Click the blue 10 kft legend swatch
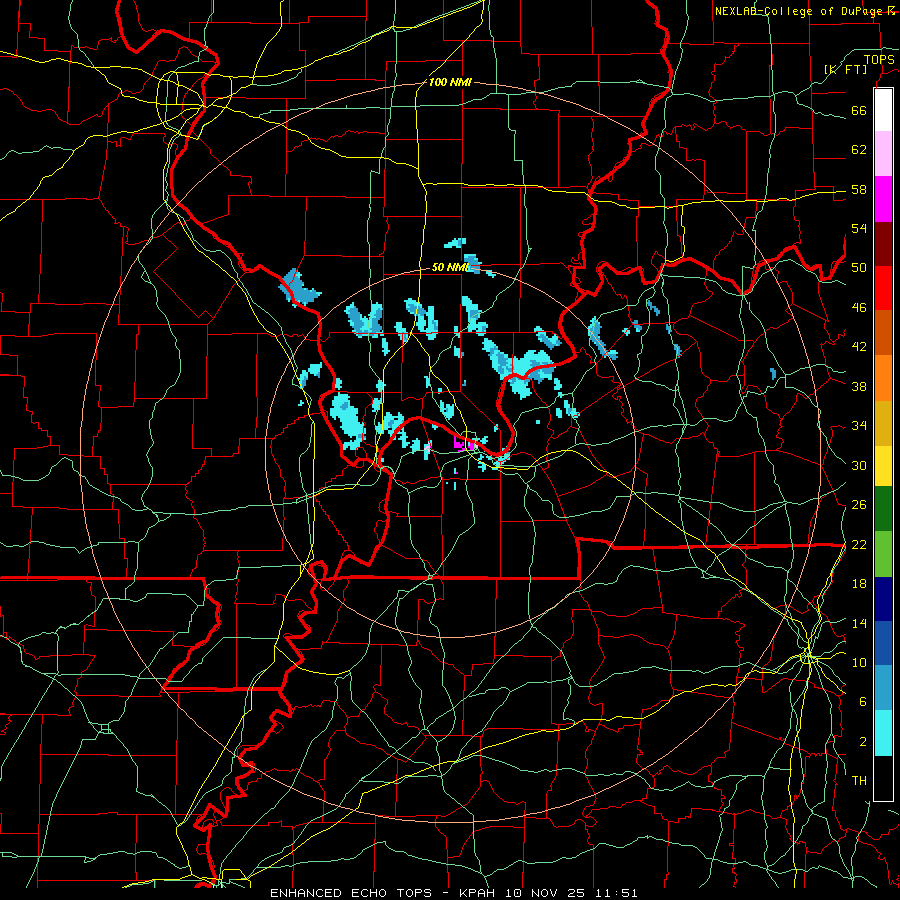Image resolution: width=900 pixels, height=900 pixels. pyautogui.click(x=883, y=643)
